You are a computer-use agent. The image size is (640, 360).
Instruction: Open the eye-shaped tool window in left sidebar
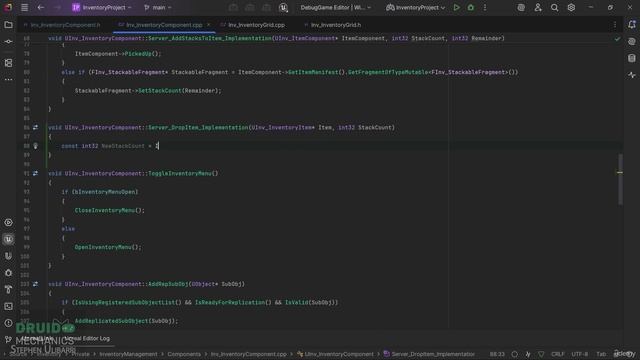[8, 222]
